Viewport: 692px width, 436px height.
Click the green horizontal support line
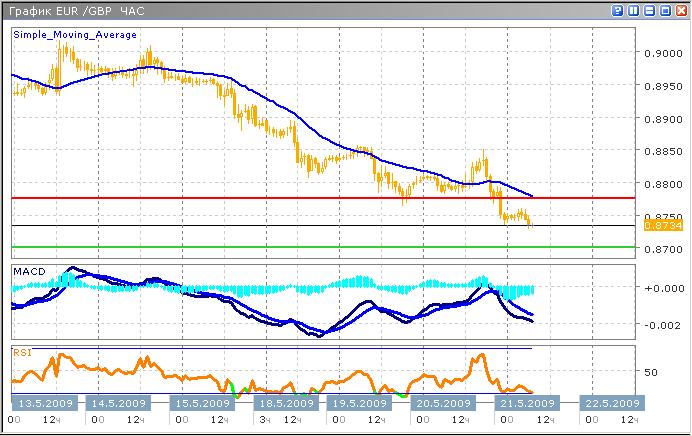pyautogui.click(x=300, y=246)
